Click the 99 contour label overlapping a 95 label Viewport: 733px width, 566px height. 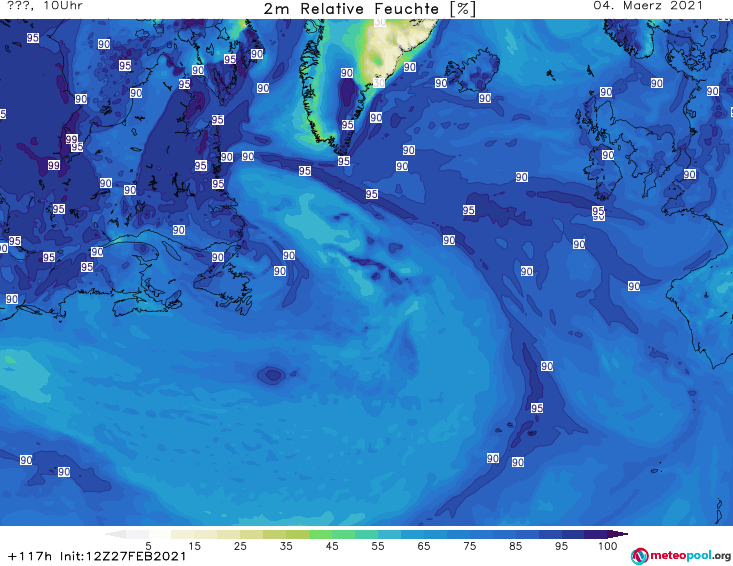[72, 139]
